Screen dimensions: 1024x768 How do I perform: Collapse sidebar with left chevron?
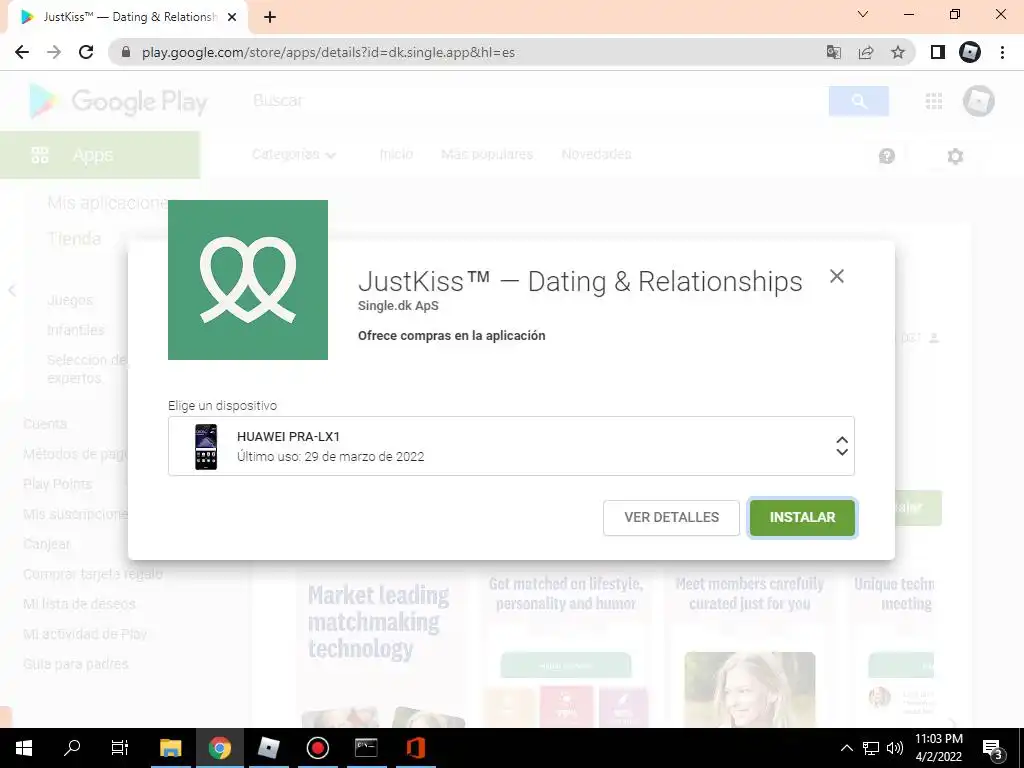[12, 291]
